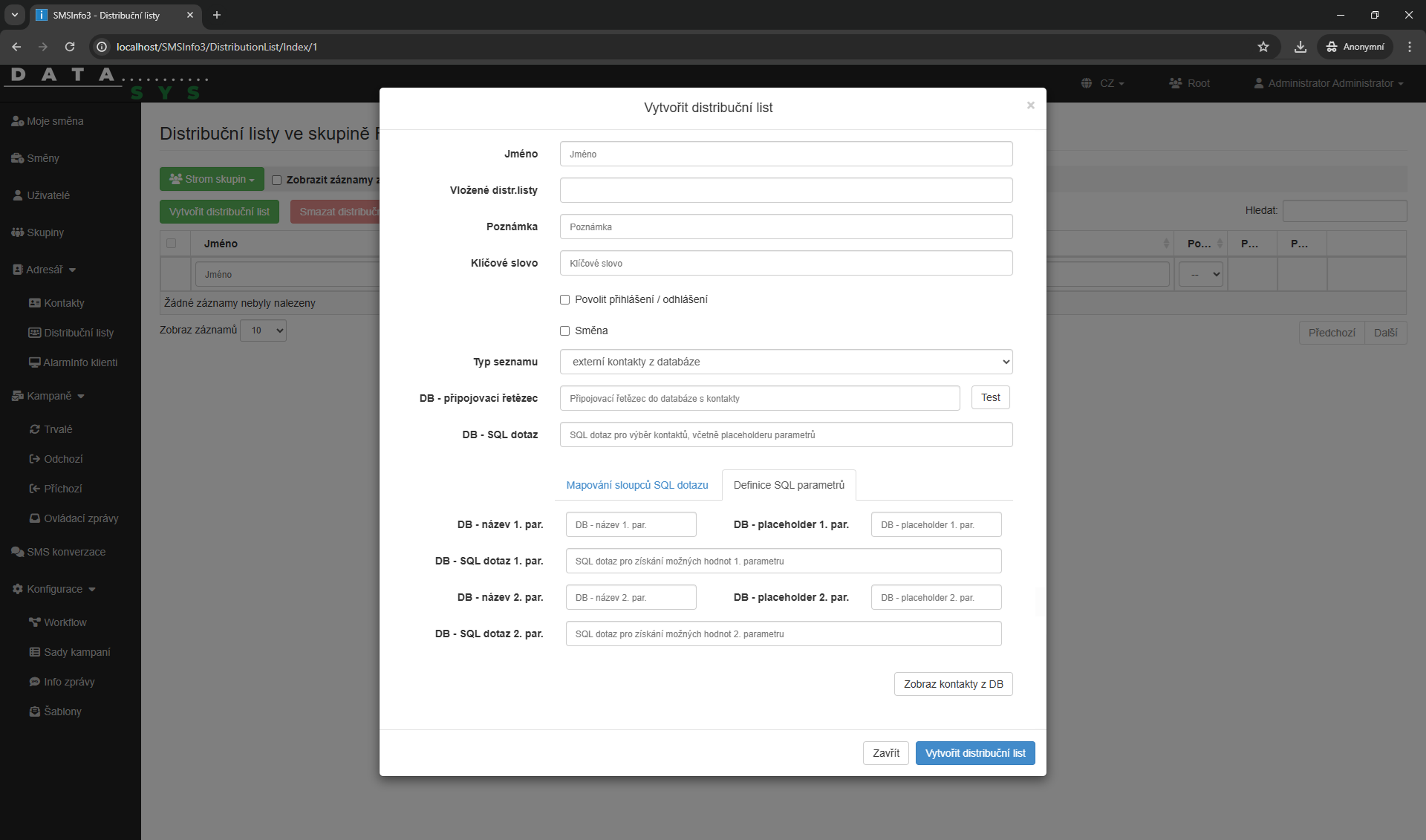Select the Definice SQL parametrů tab
1426x840 pixels.
tap(789, 485)
